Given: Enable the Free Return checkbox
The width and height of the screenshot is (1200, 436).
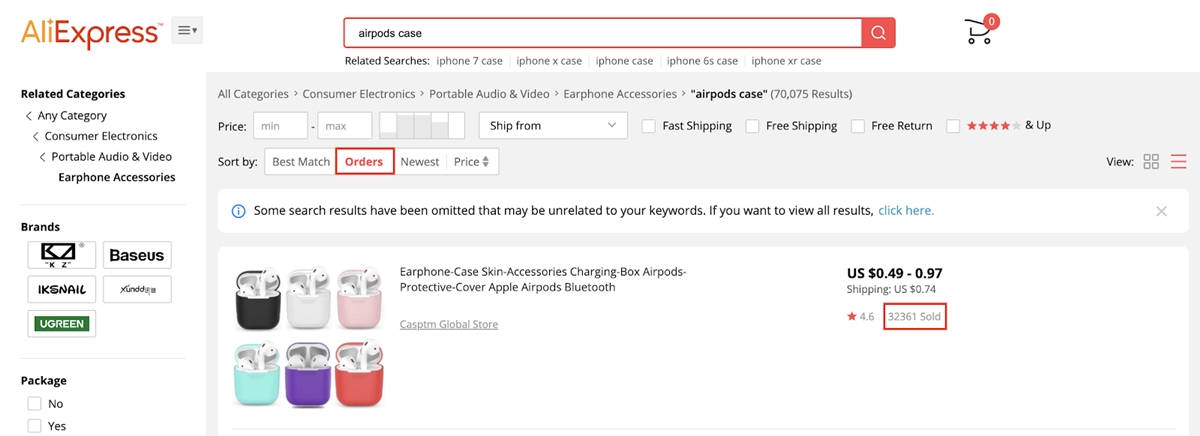Looking at the screenshot, I should pos(858,126).
